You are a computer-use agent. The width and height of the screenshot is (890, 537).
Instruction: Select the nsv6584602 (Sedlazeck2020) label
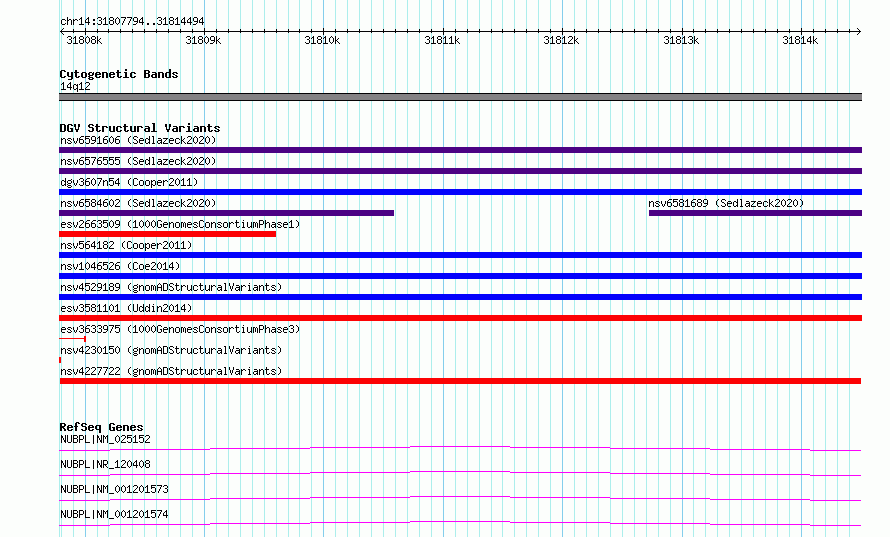138,203
